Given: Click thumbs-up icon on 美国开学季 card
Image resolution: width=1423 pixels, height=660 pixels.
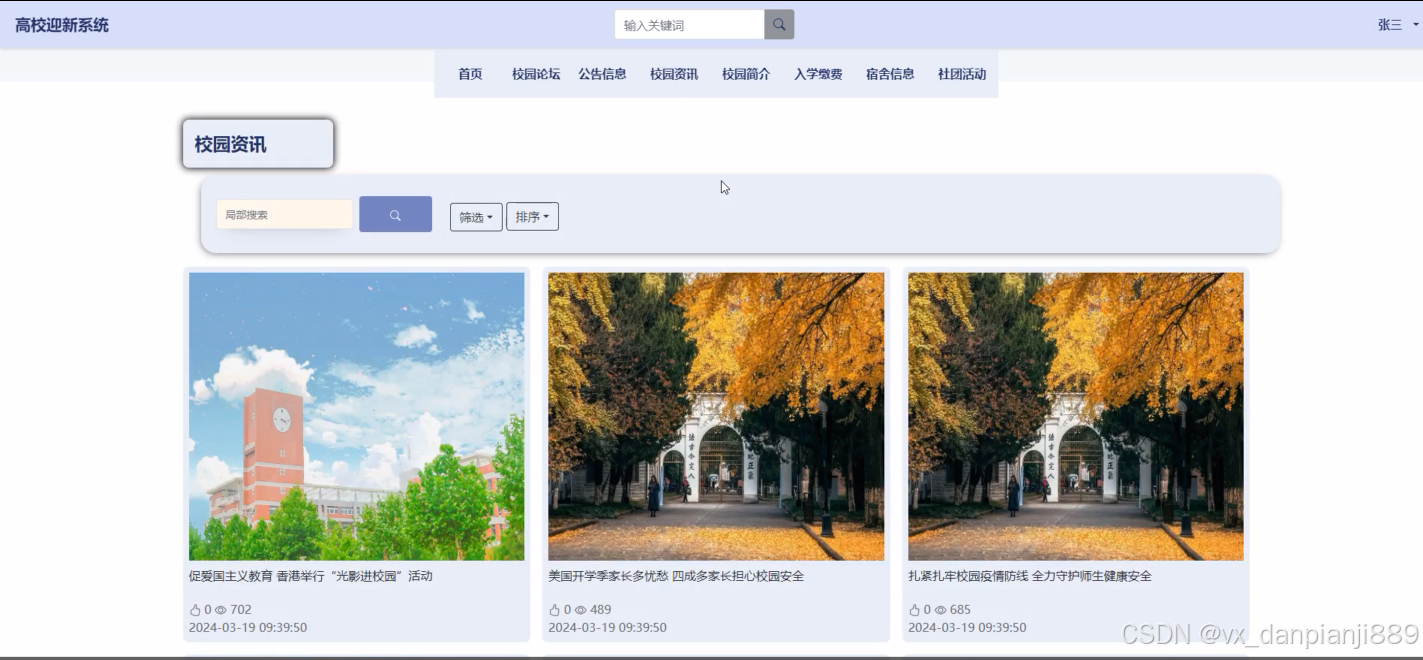Looking at the screenshot, I should click(555, 610).
